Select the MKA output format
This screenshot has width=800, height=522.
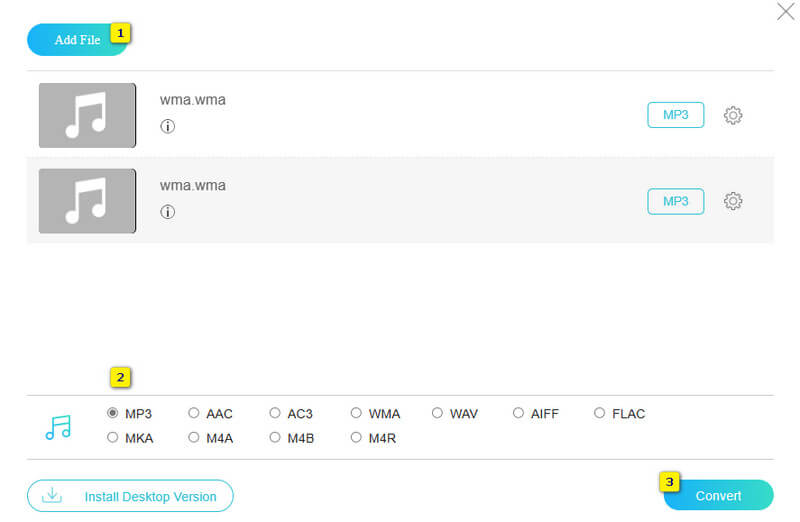coord(112,438)
